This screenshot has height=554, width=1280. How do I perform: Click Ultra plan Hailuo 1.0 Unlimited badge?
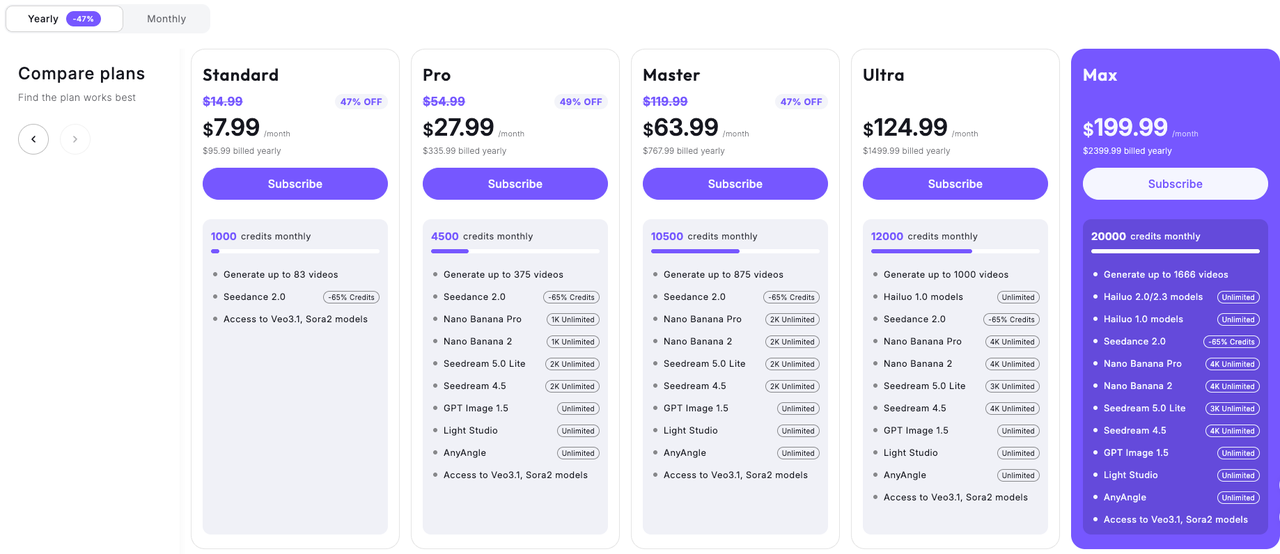[x=1018, y=297]
